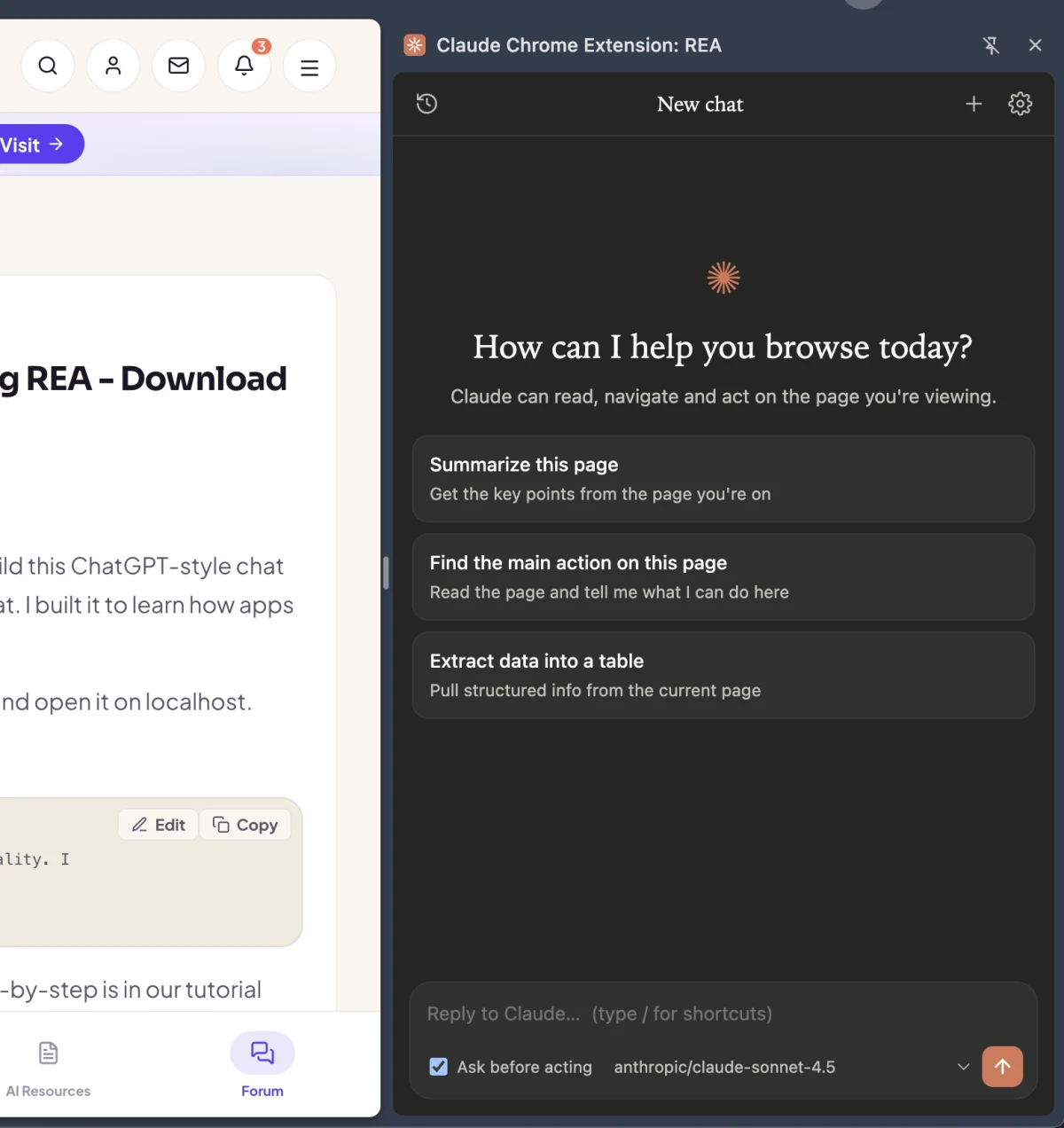Screen dimensions: 1064x1128
Task: Open the anthropic/claude-sonnet-4.5 model dropdown
Action: pyautogui.click(x=791, y=1067)
